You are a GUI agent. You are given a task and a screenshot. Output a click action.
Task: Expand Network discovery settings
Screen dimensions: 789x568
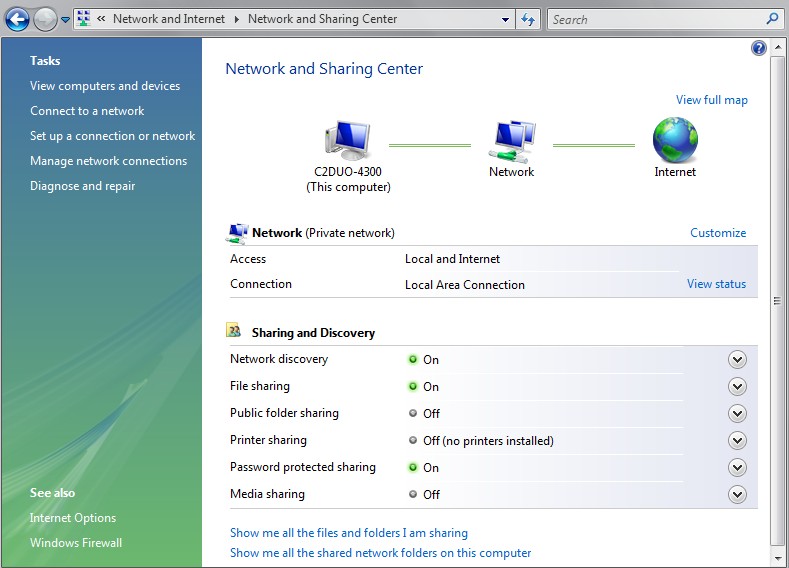click(737, 360)
